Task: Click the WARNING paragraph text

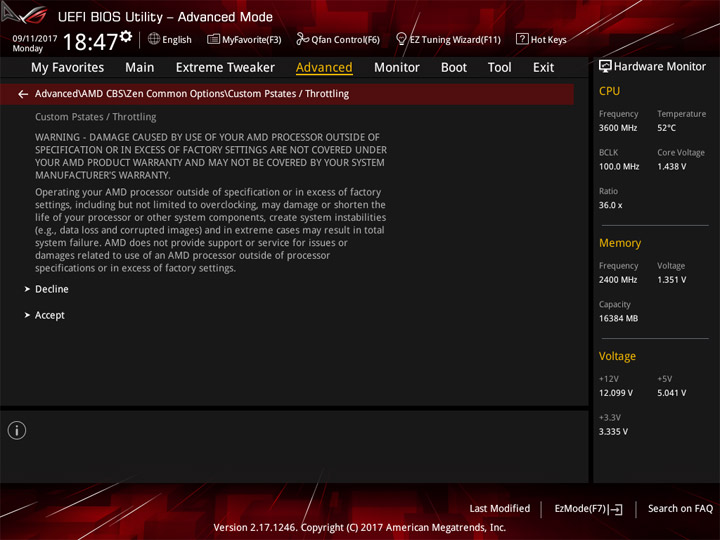Action: click(x=211, y=156)
